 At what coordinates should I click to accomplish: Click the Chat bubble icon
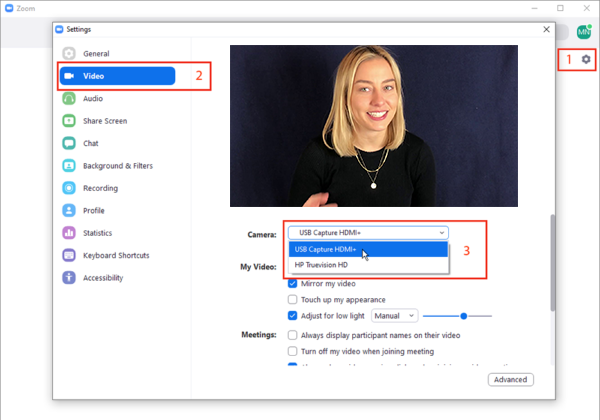[x=69, y=143]
